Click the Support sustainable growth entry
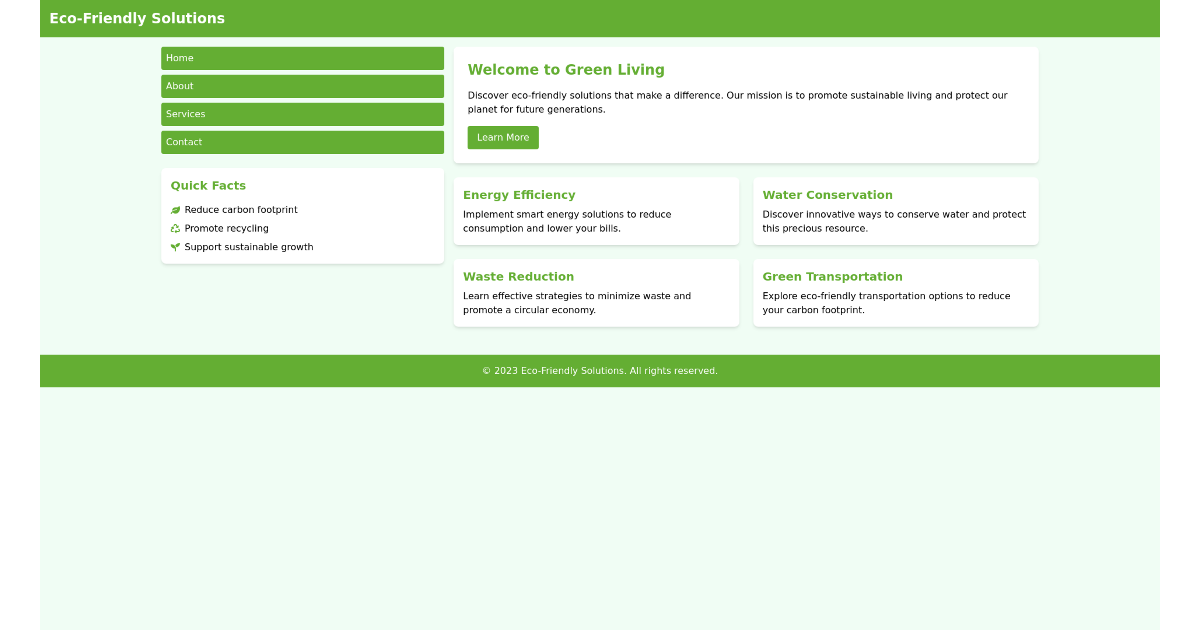The height and width of the screenshot is (630, 1200). [x=248, y=246]
